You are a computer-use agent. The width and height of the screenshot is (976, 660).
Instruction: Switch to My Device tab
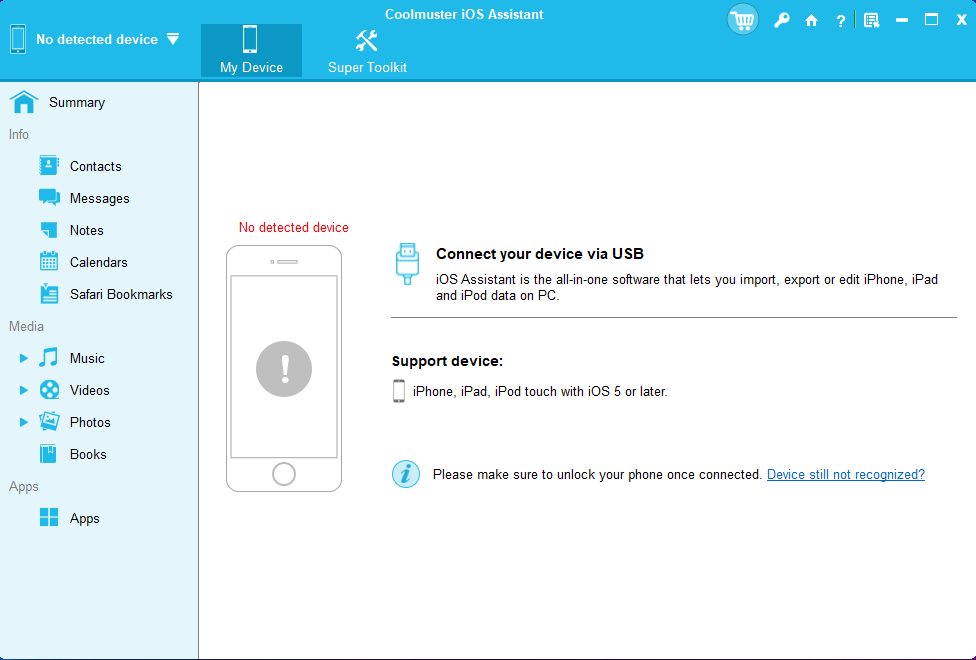click(251, 50)
